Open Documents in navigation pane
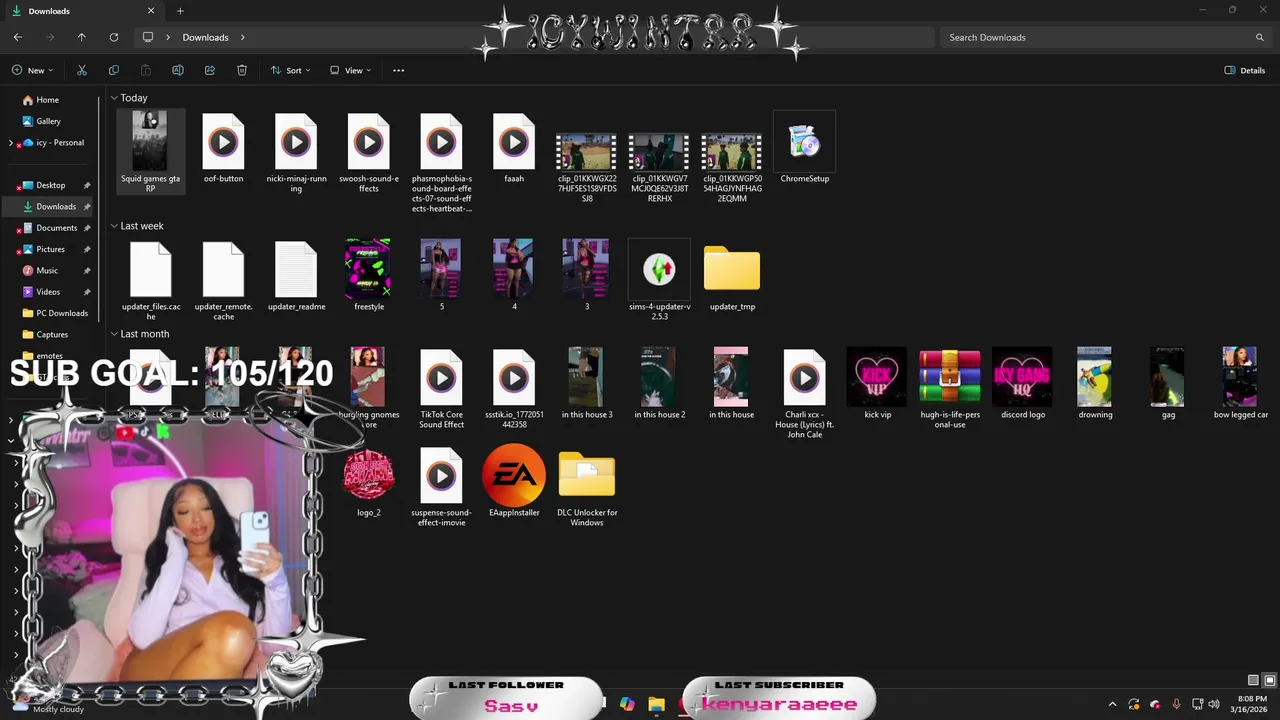This screenshot has width=1280, height=720. pos(50,228)
